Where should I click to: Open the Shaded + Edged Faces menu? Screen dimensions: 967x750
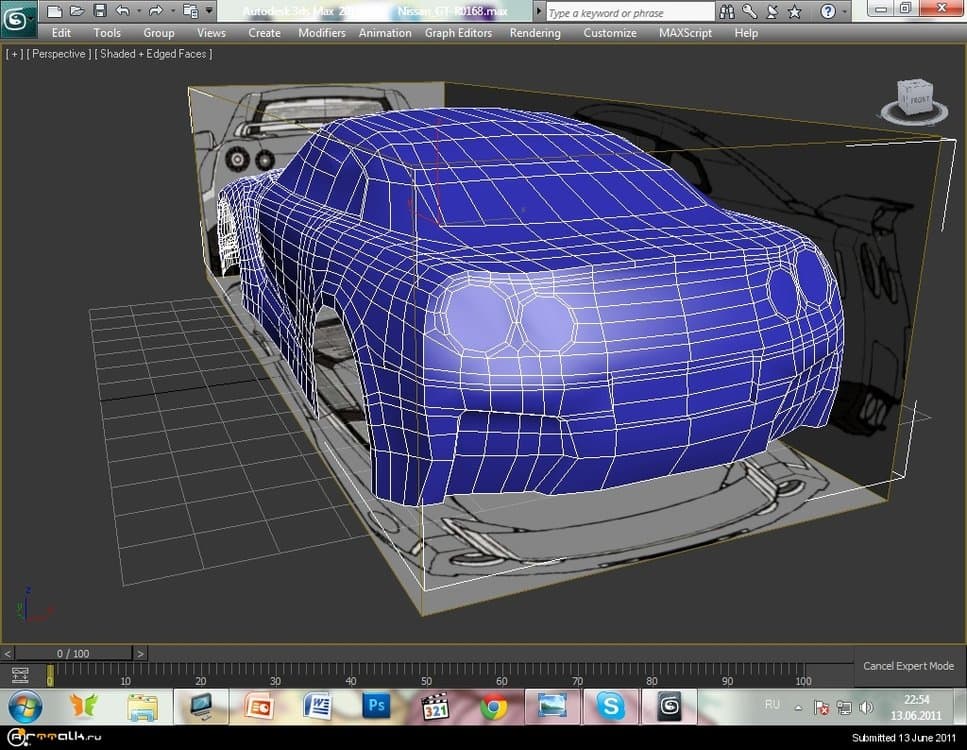tap(153, 54)
